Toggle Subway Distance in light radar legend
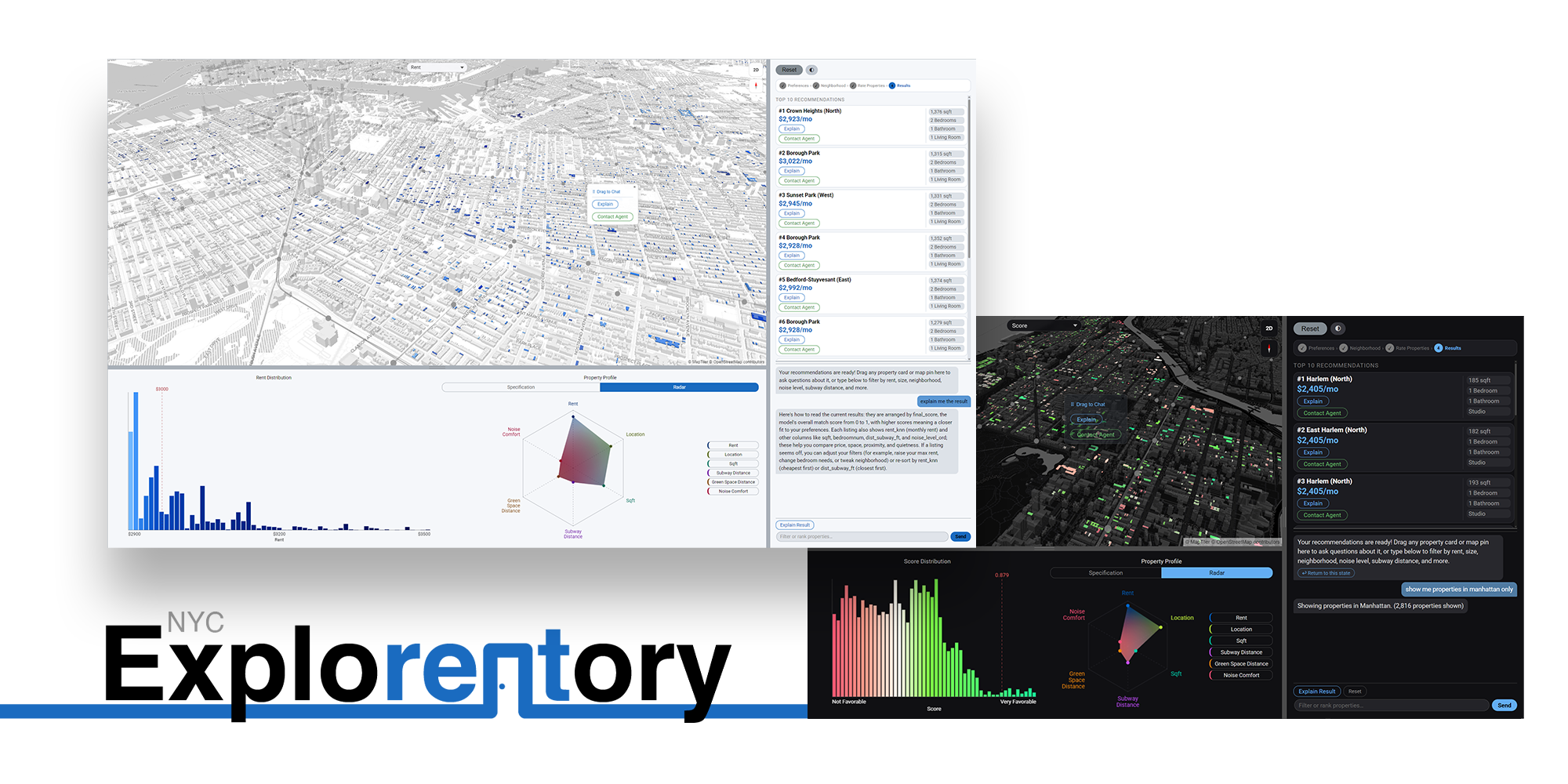1568x784 pixels. (733, 473)
